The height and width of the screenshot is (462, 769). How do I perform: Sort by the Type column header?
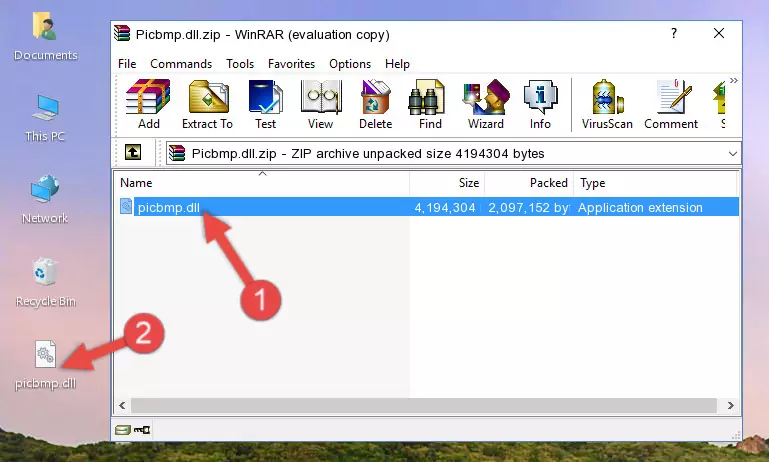[x=655, y=183]
